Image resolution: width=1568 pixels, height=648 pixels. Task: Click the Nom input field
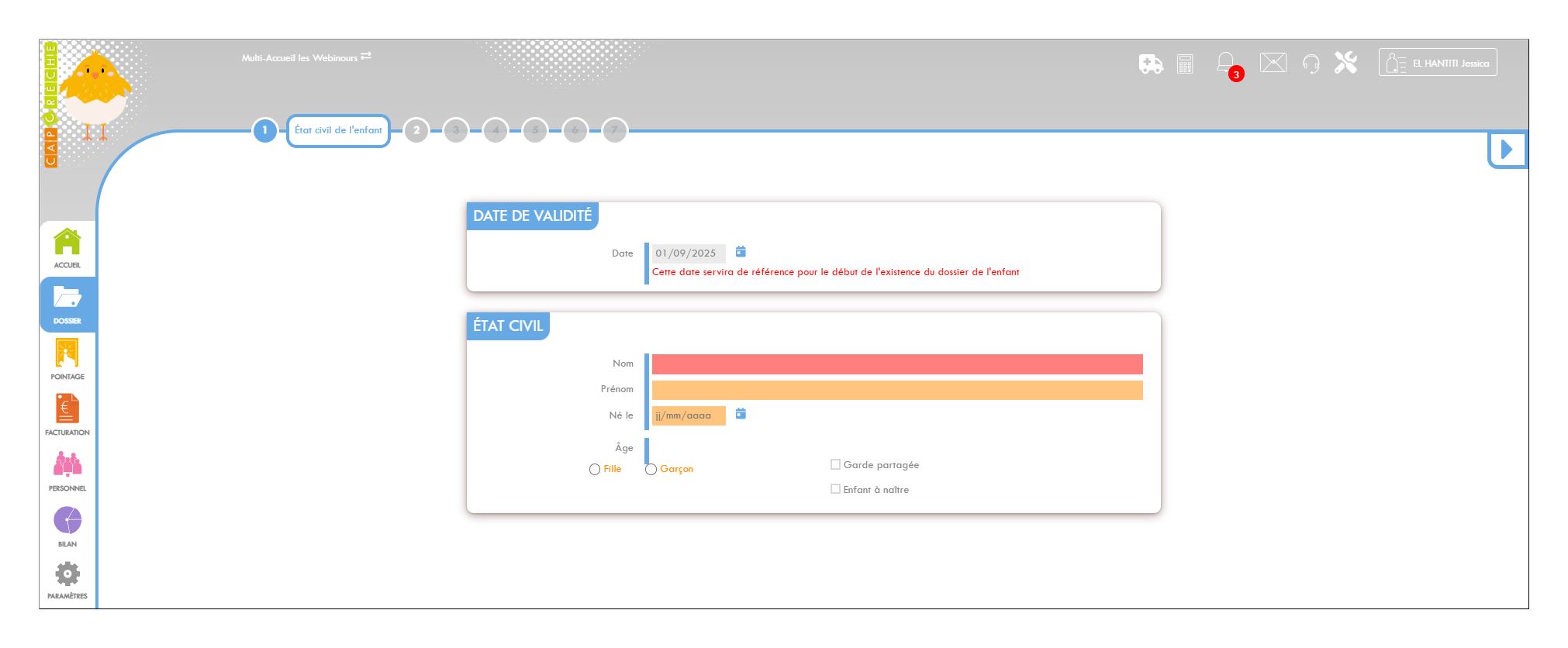click(896, 364)
